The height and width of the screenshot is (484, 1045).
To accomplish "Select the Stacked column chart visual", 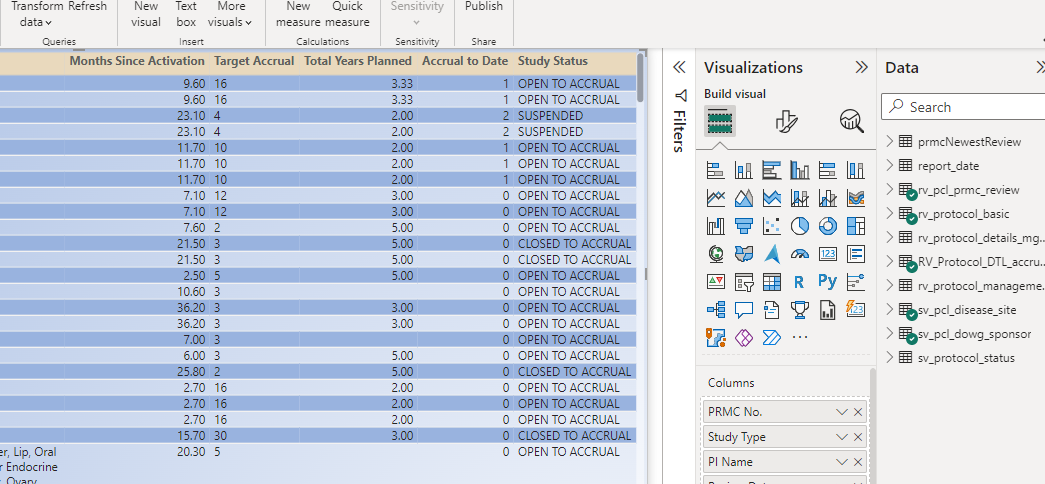I will [x=744, y=170].
